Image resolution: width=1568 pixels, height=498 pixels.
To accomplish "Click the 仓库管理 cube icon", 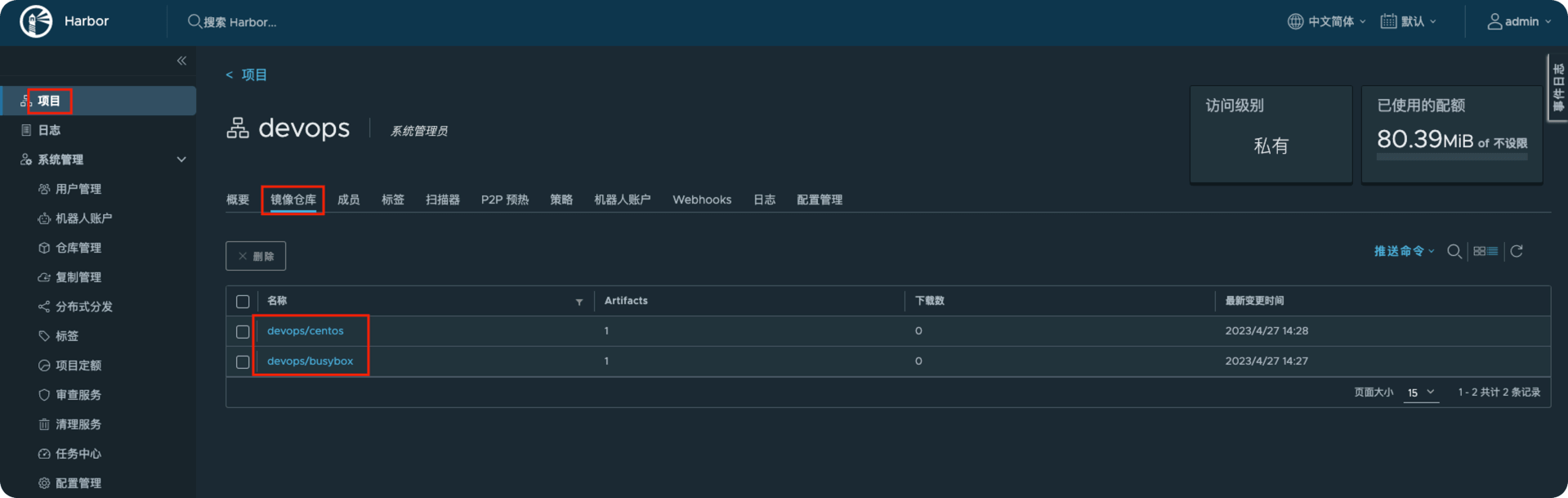I will coord(44,248).
